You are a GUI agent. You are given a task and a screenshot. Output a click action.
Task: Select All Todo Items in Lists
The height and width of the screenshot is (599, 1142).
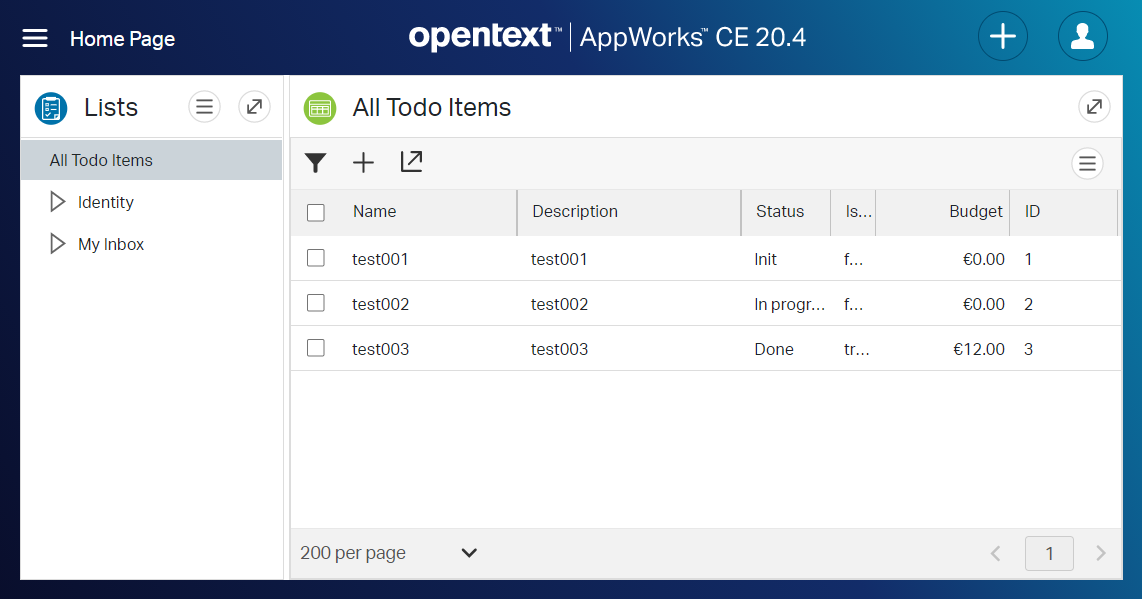tap(151, 160)
